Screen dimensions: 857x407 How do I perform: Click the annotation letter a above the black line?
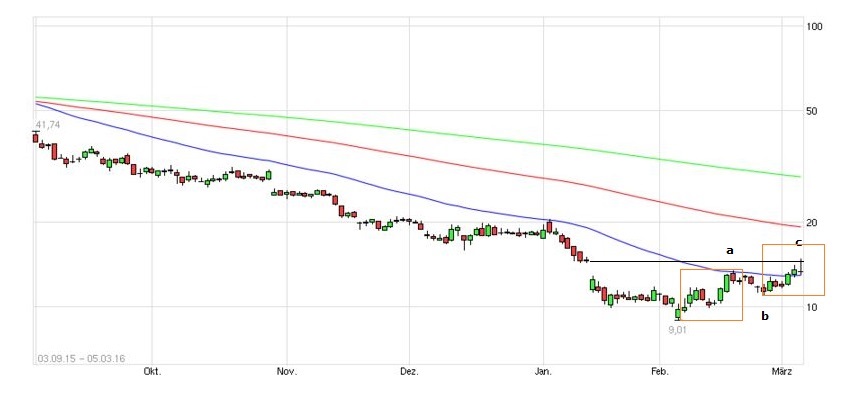(x=729, y=249)
